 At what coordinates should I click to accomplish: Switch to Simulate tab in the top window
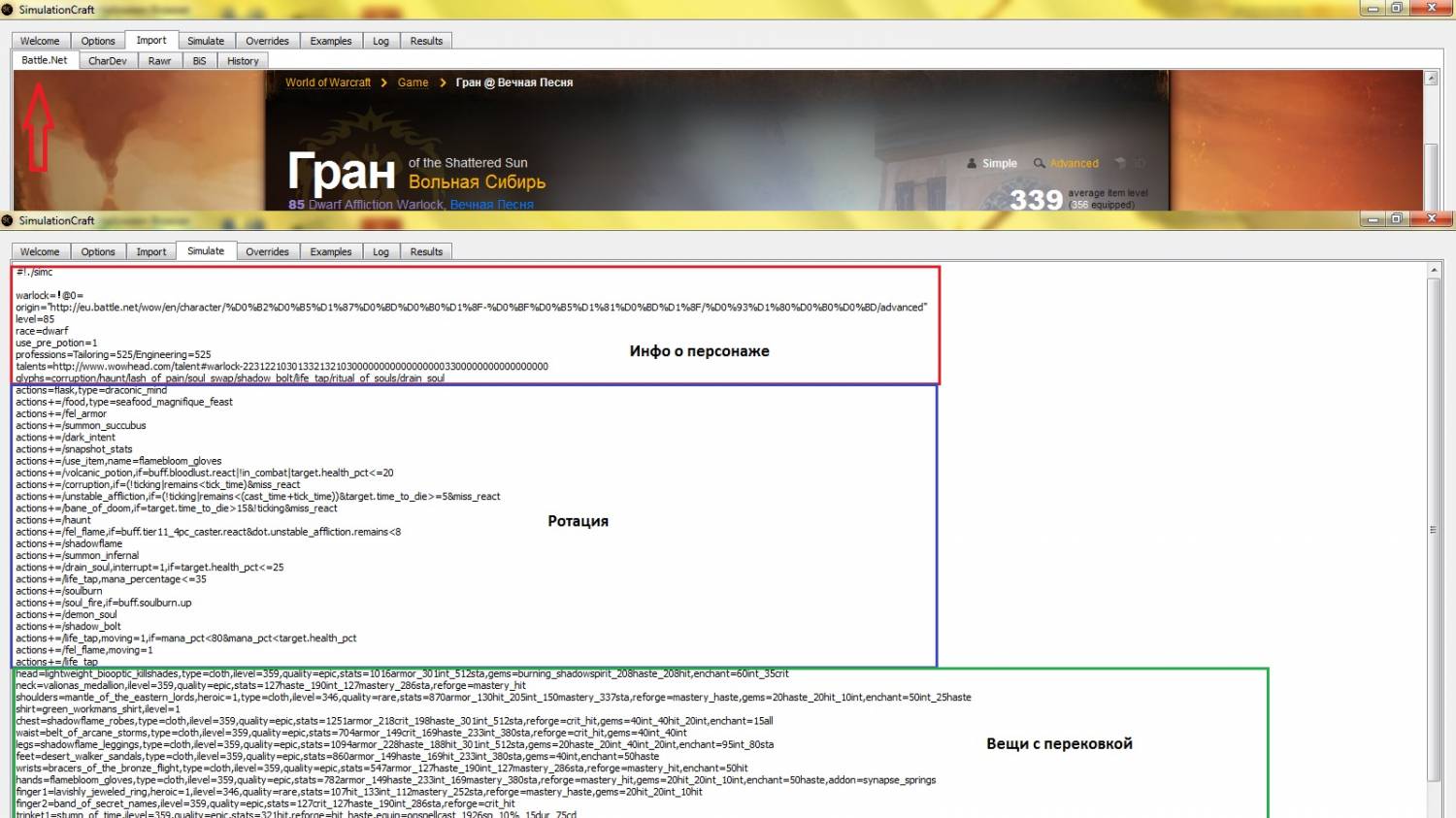(206, 41)
